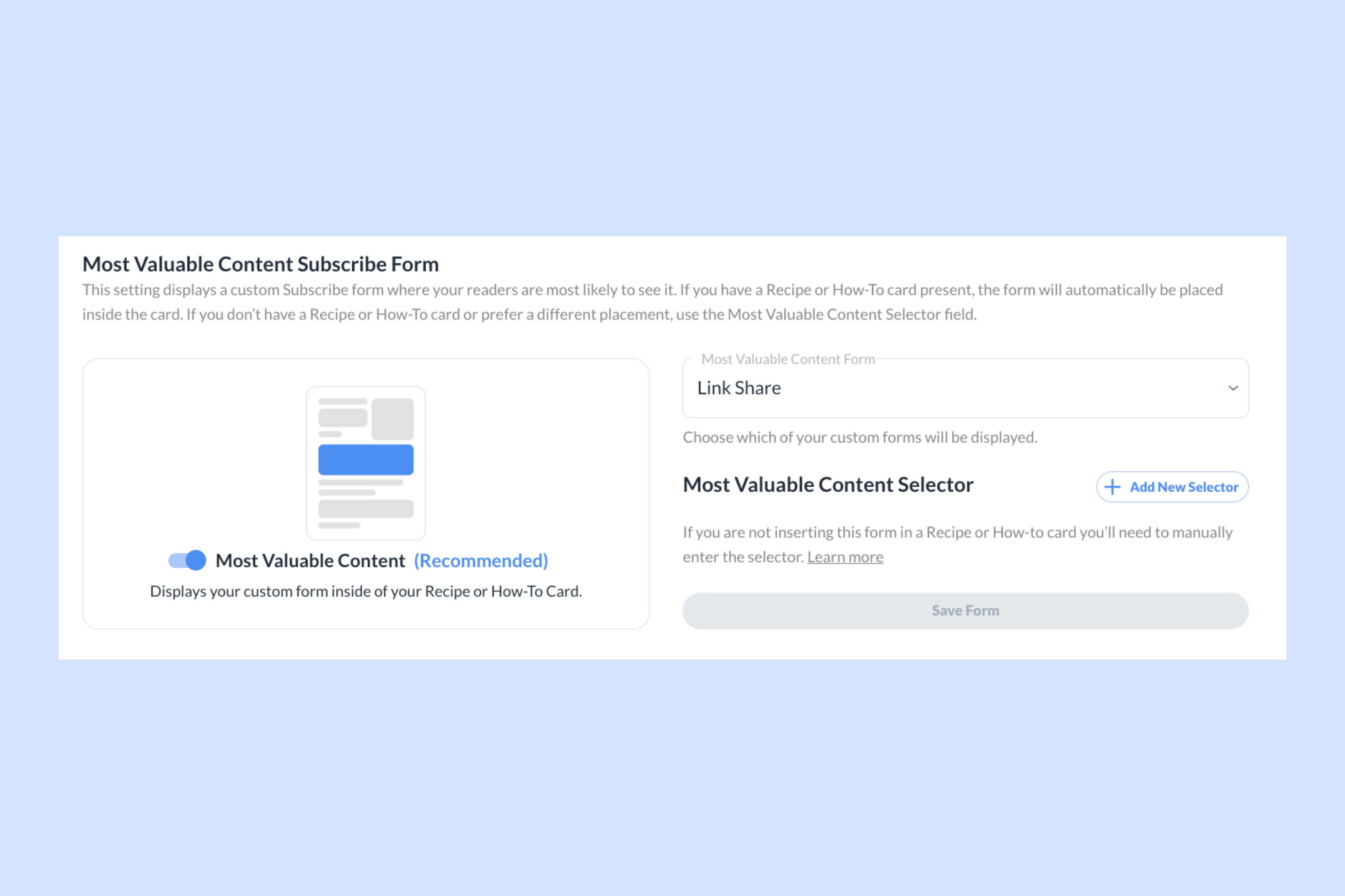
Task: Click the 'Most Valuable Content' toggle label text
Action: (x=310, y=561)
